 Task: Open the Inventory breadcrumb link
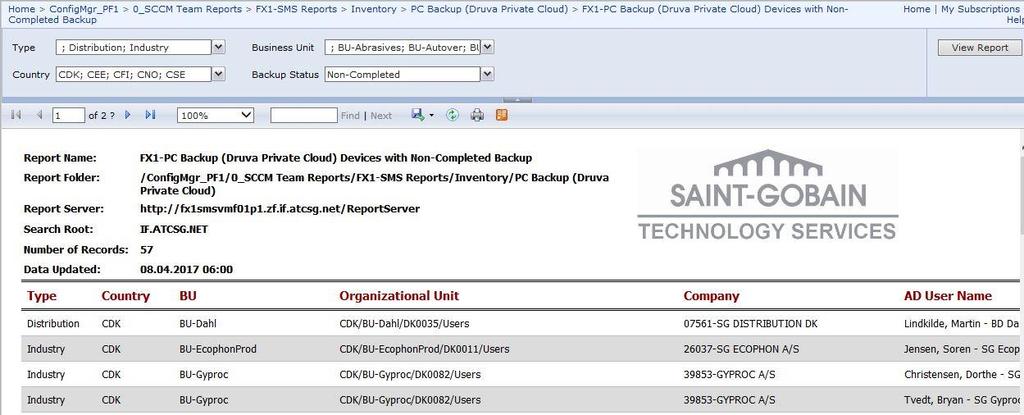[x=374, y=9]
